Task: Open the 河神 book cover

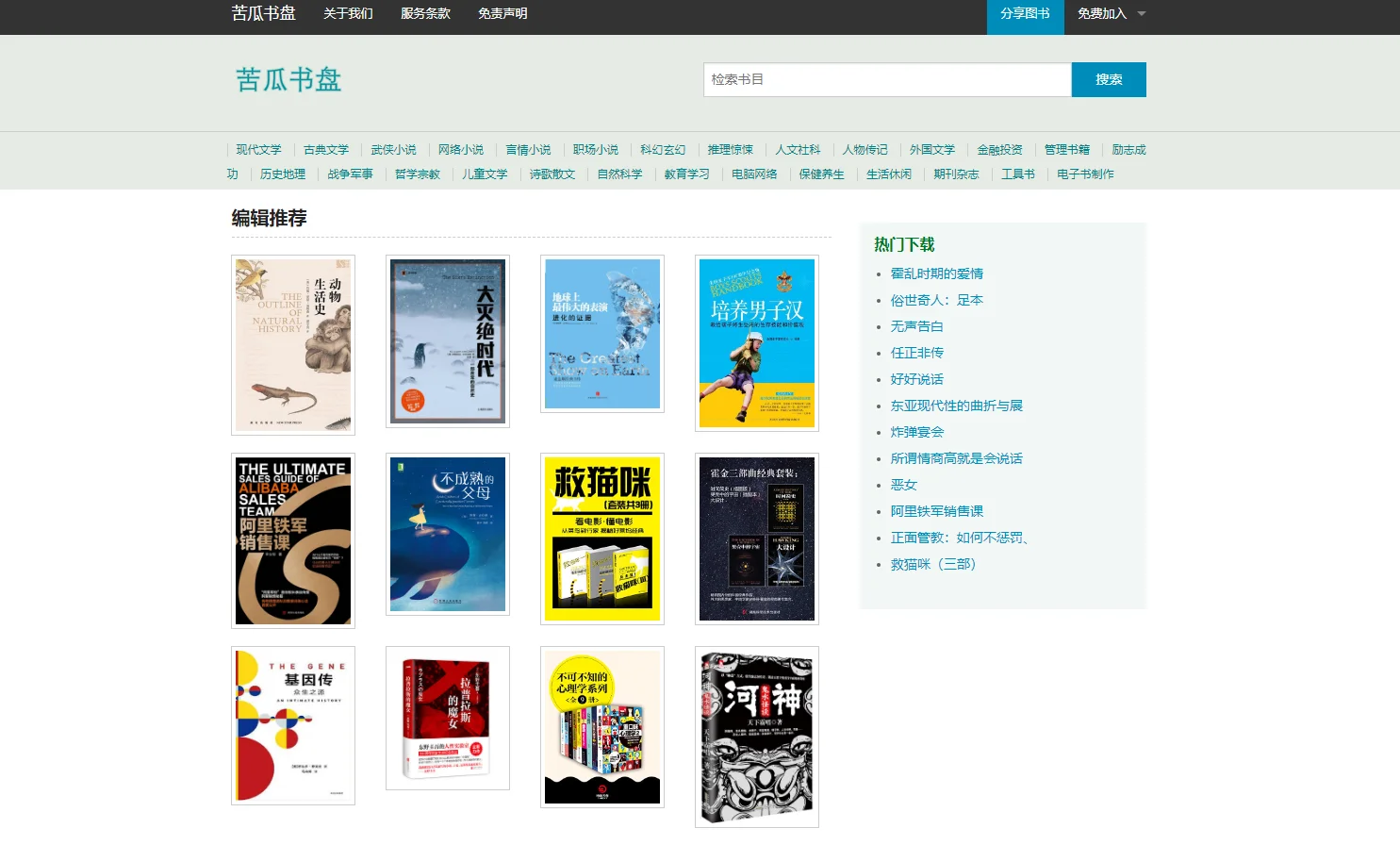Action: (x=757, y=737)
